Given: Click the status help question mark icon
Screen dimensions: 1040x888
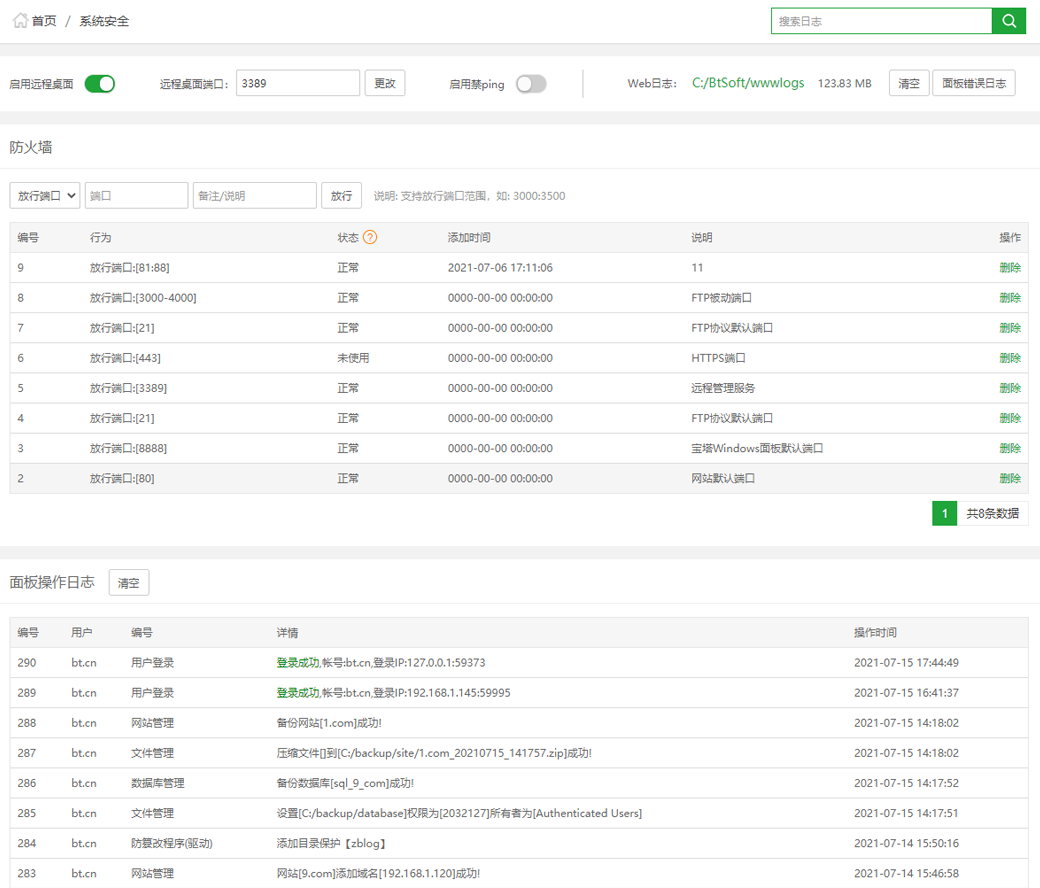Looking at the screenshot, I should pos(370,238).
